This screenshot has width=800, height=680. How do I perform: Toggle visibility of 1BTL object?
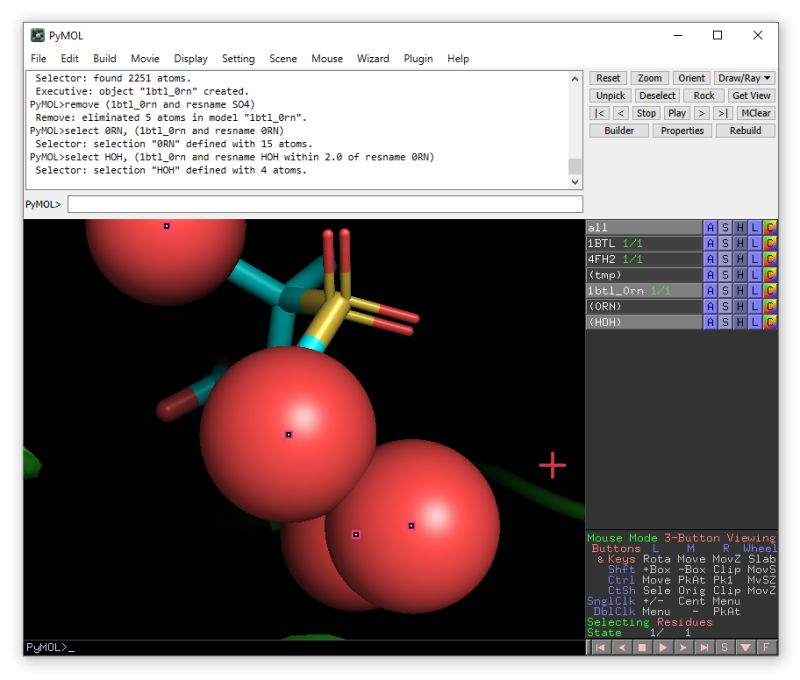(644, 243)
